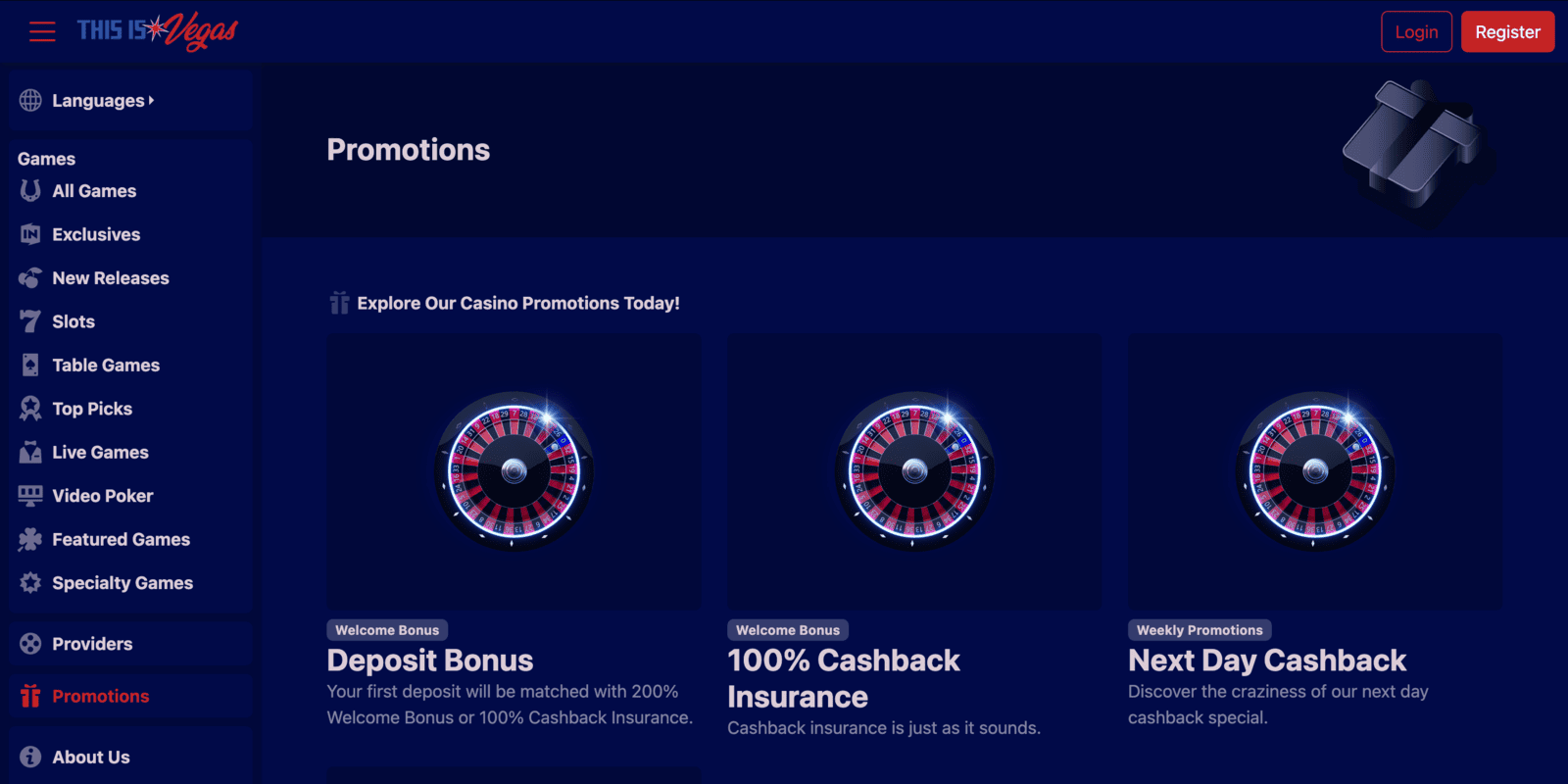Go to the Providers section
Screen dimensions: 1568x784
point(92,644)
